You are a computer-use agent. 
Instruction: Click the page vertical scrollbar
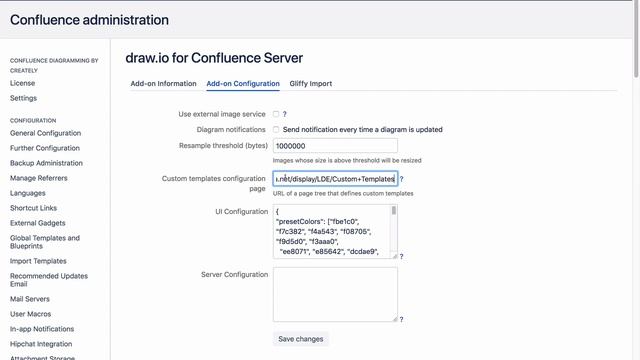pyautogui.click(x=636, y=39)
